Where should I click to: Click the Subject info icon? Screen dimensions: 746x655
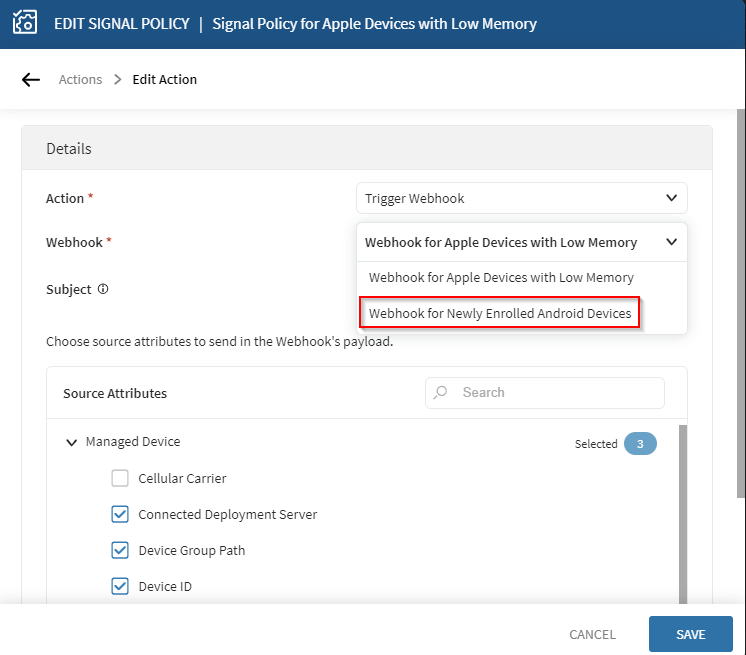[102, 289]
